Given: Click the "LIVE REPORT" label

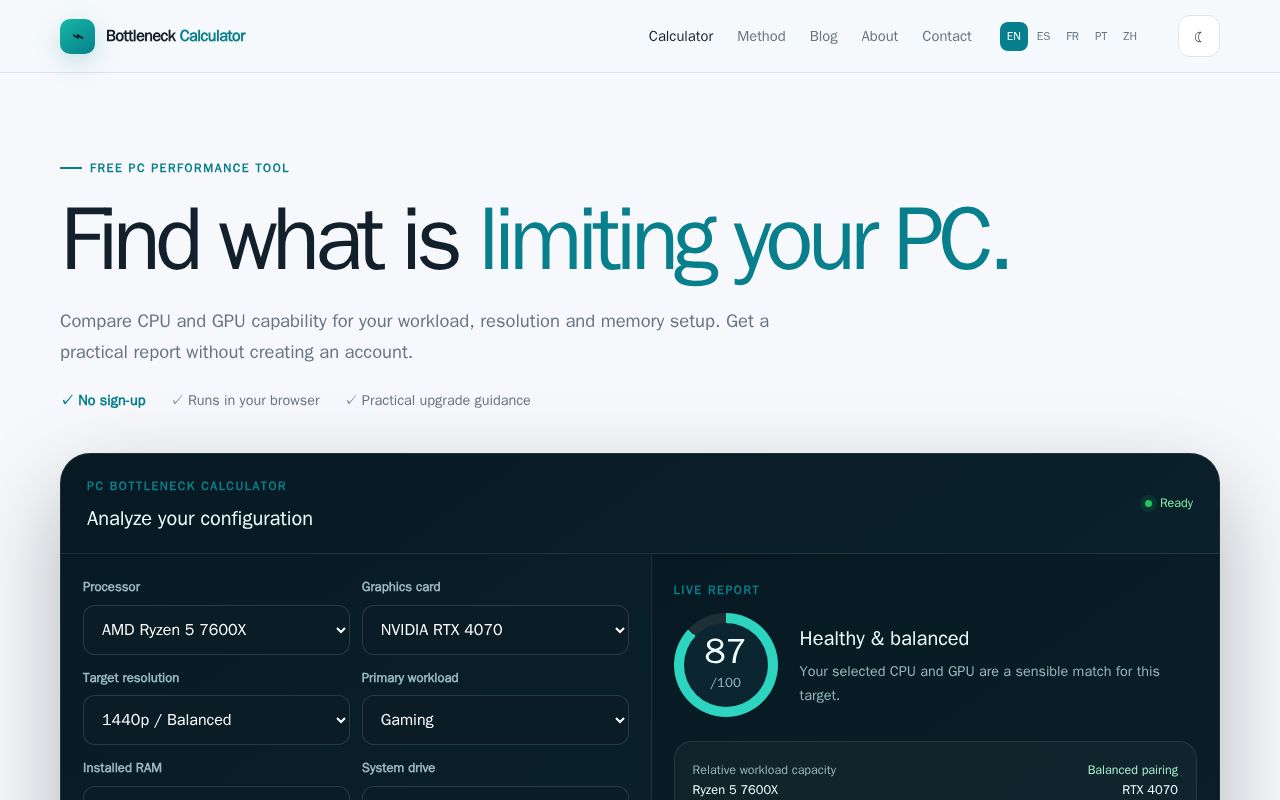Looking at the screenshot, I should [x=717, y=590].
